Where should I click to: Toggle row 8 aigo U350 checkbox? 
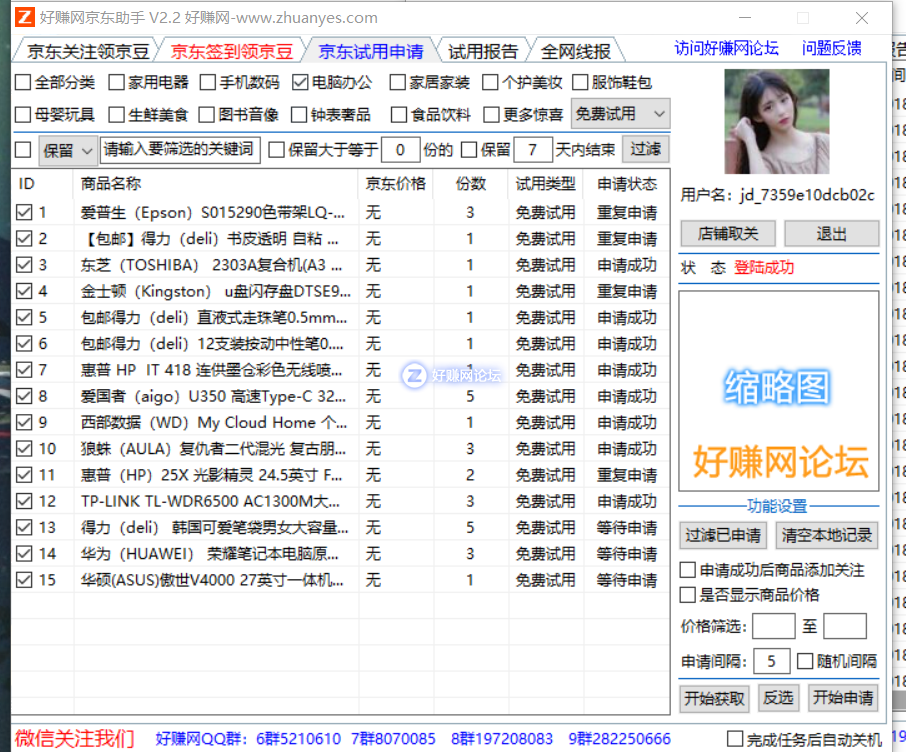pyautogui.click(x=24, y=397)
